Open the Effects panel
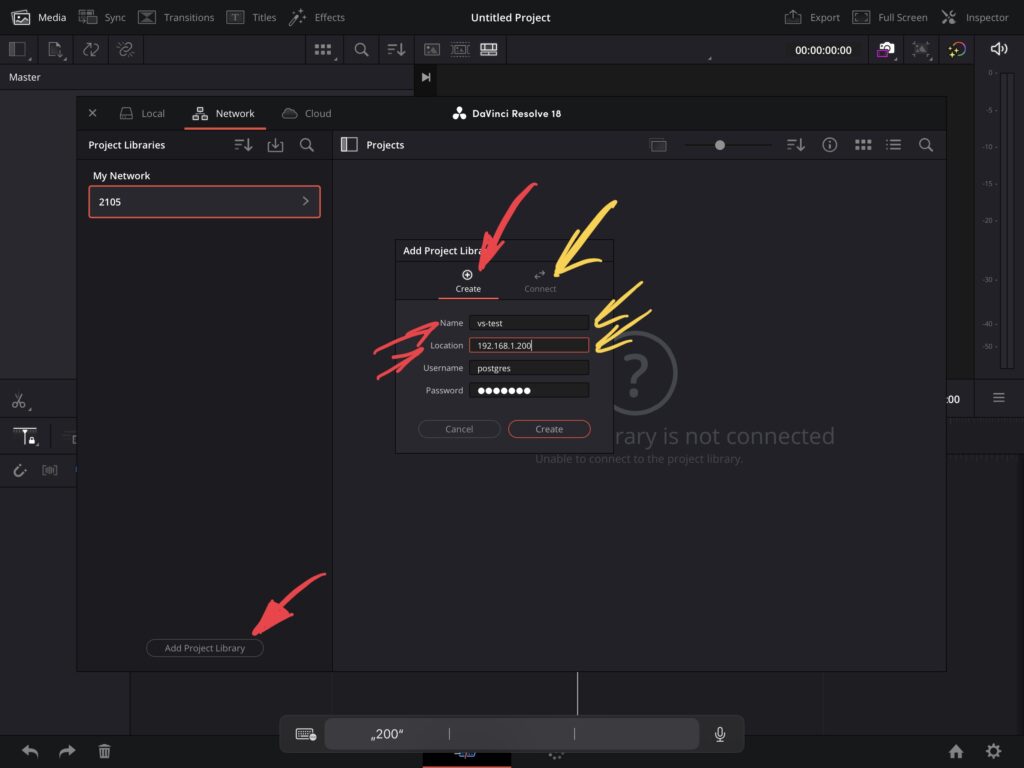This screenshot has height=768, width=1024. tap(317, 18)
